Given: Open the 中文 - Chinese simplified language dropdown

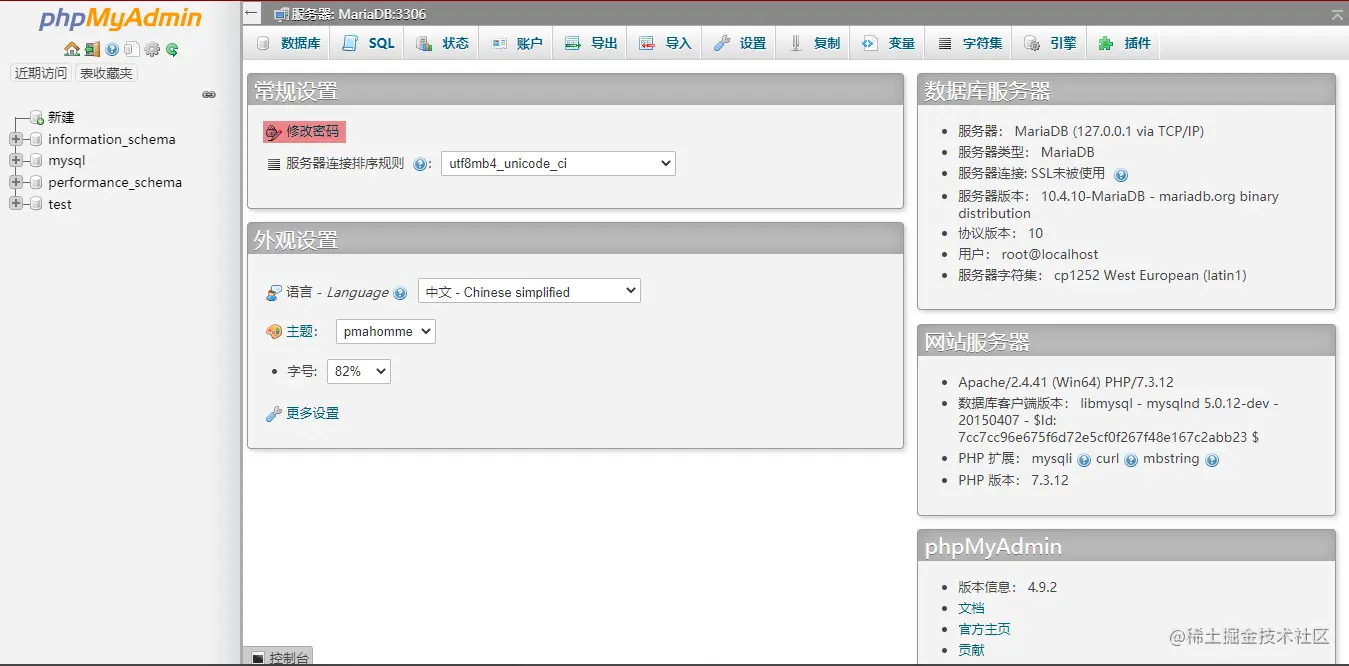Looking at the screenshot, I should click(x=529, y=291).
